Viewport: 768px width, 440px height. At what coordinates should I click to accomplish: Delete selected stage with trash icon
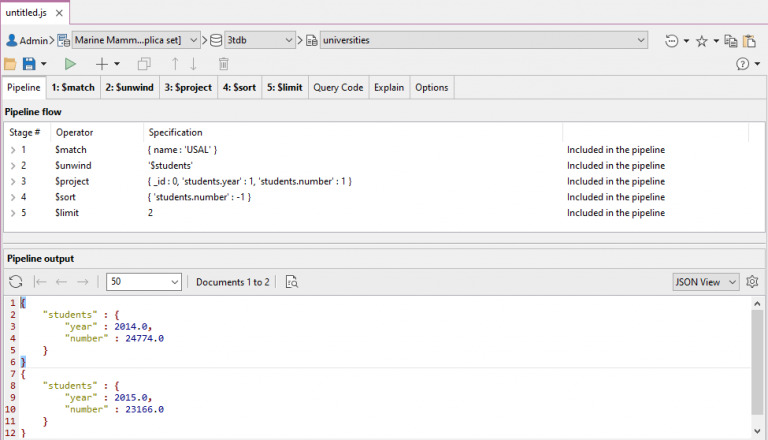pos(223,64)
